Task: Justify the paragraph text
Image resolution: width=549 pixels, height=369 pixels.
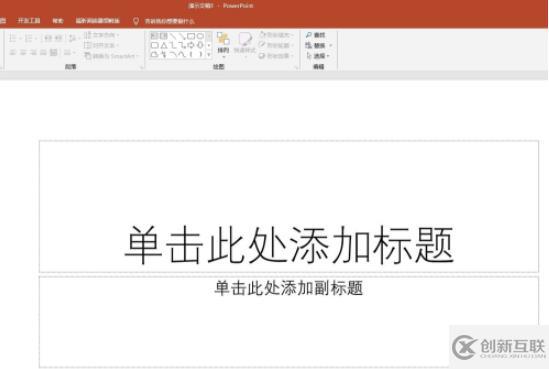Action: (x=43, y=53)
